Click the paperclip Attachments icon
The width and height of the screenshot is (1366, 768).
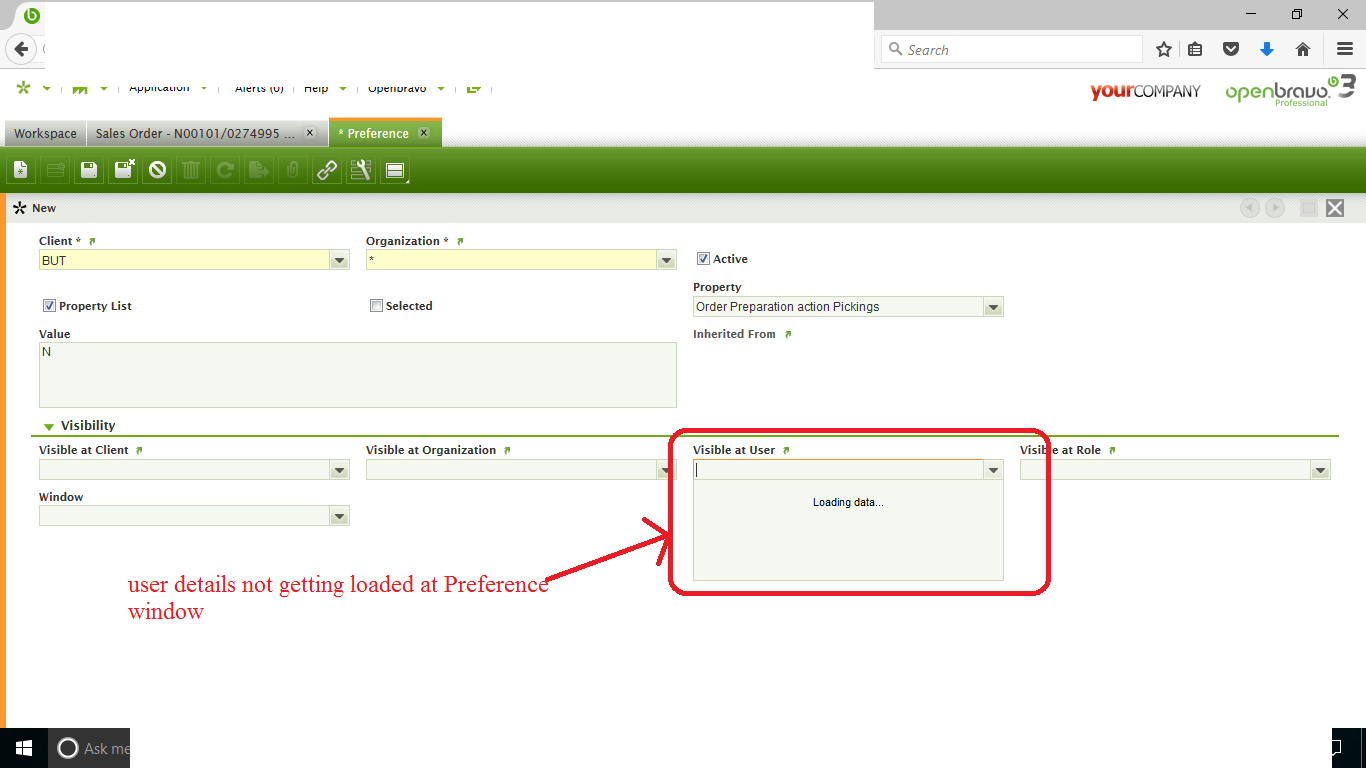pyautogui.click(x=293, y=171)
